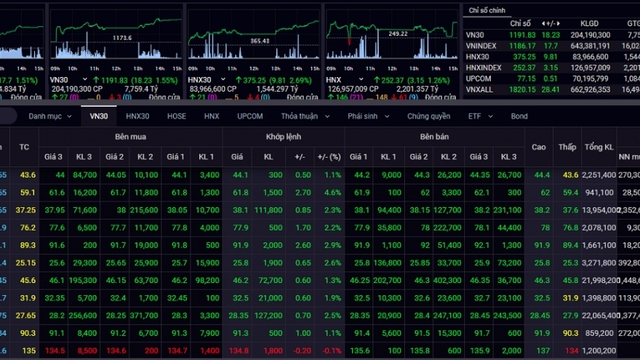The width and height of the screenshot is (640, 360).
Task: Open the HNX chart index selector chevron
Action: click(x=361, y=79)
